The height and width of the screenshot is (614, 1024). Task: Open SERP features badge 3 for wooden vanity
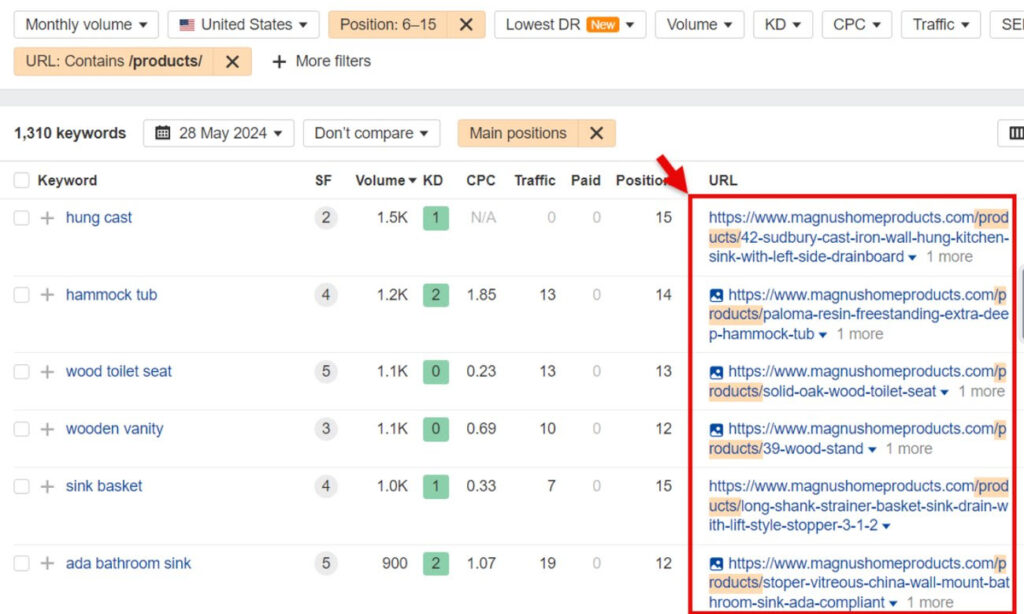pyautogui.click(x=325, y=429)
